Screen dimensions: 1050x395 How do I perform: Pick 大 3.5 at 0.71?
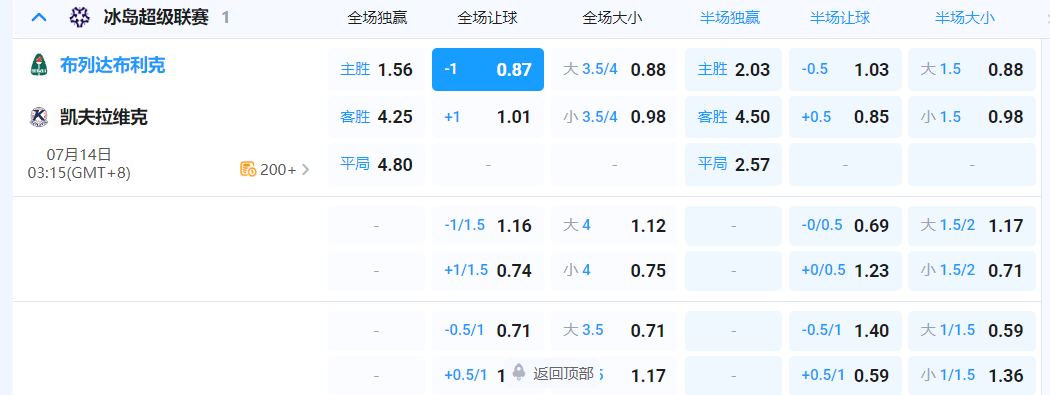tap(614, 331)
